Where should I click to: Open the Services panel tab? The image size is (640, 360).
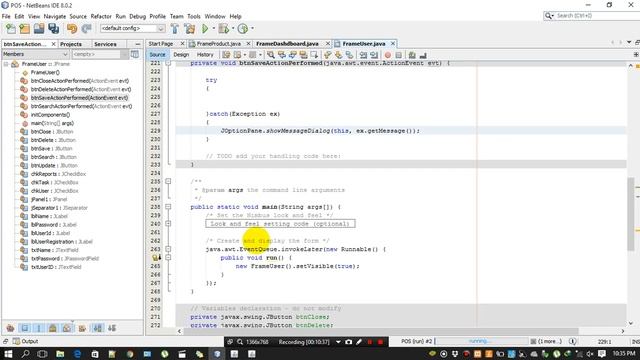(105, 44)
